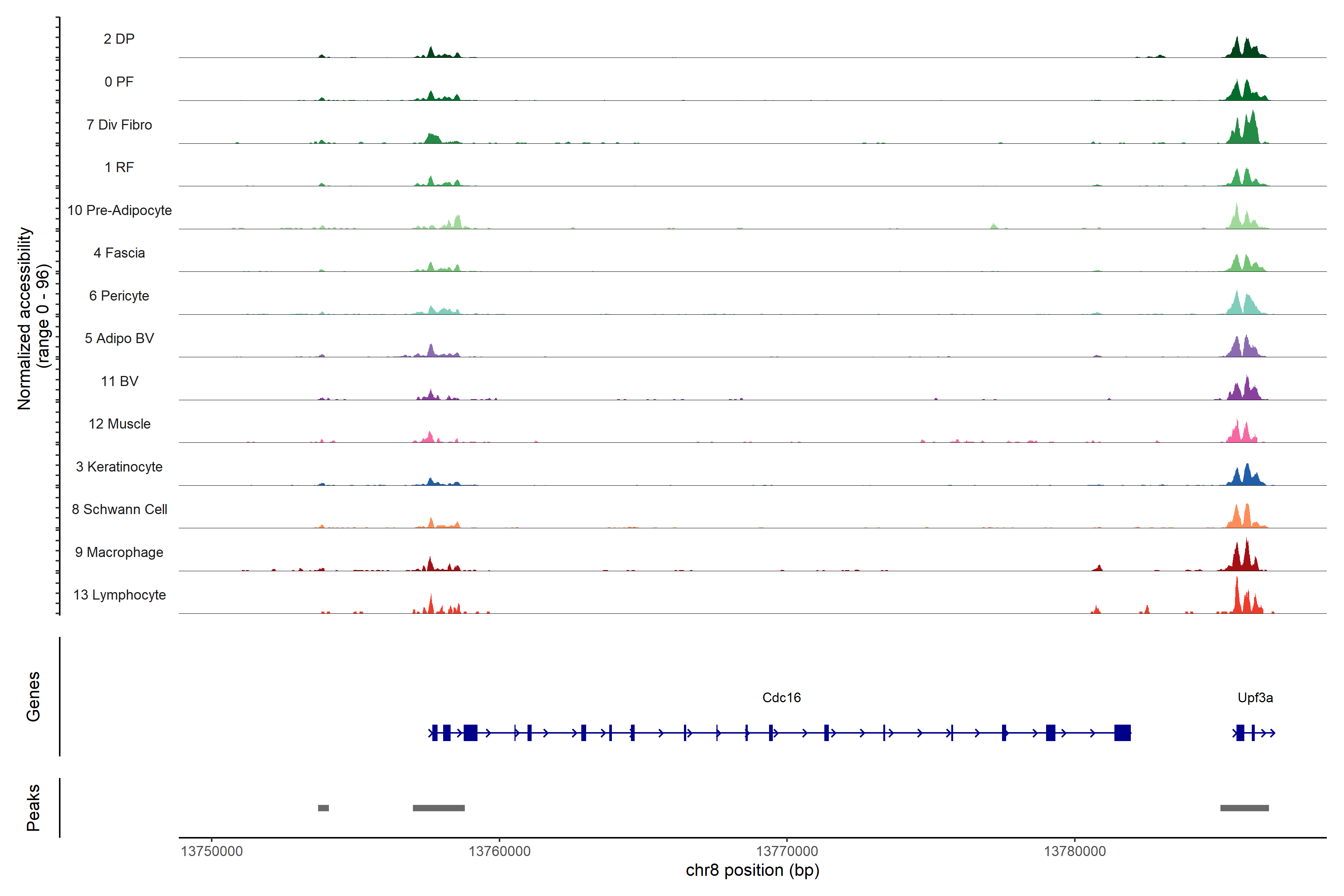This screenshot has width=1344, height=896.
Task: Click the Upf3a gene label
Action: click(x=1255, y=697)
